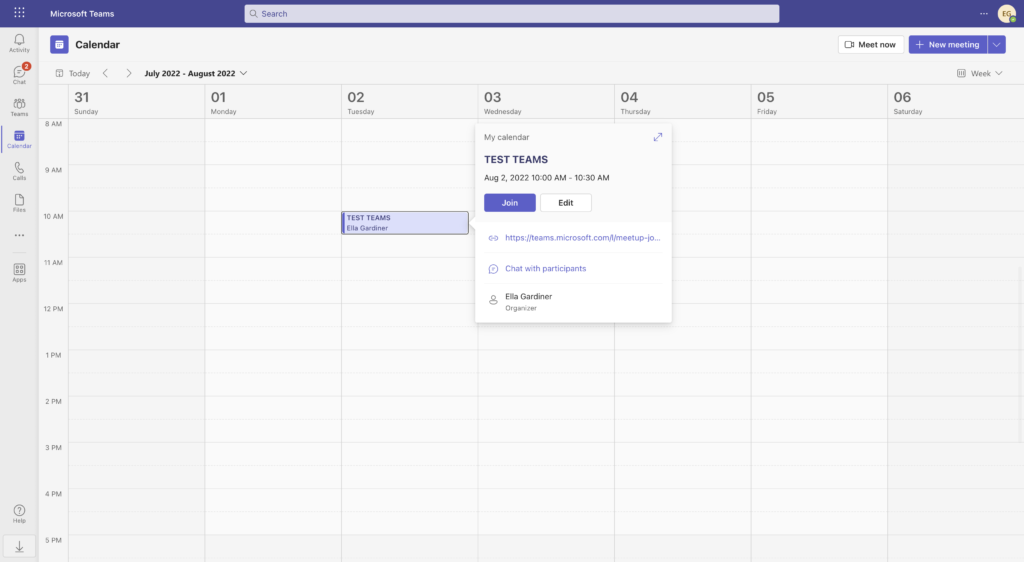Open Calls in the sidebar
This screenshot has height=562, width=1024.
point(19,171)
